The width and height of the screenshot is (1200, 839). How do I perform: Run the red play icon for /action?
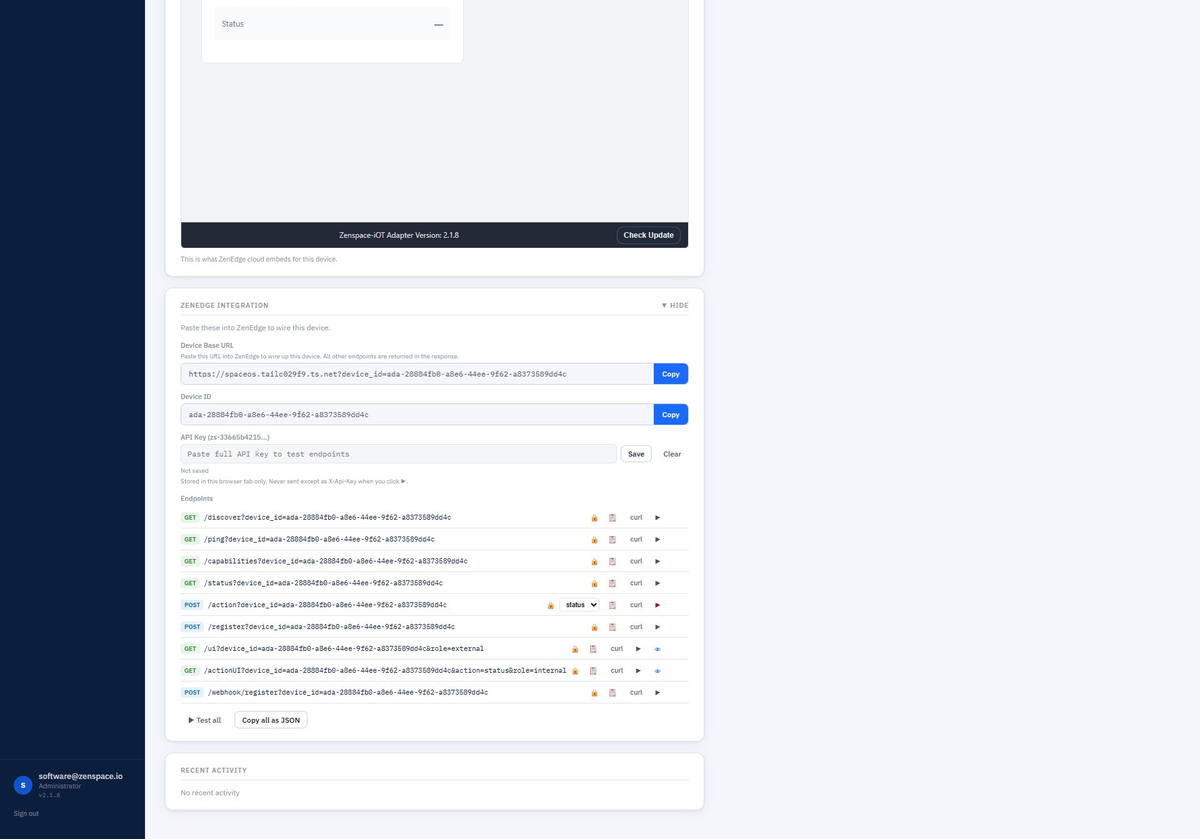click(x=657, y=605)
